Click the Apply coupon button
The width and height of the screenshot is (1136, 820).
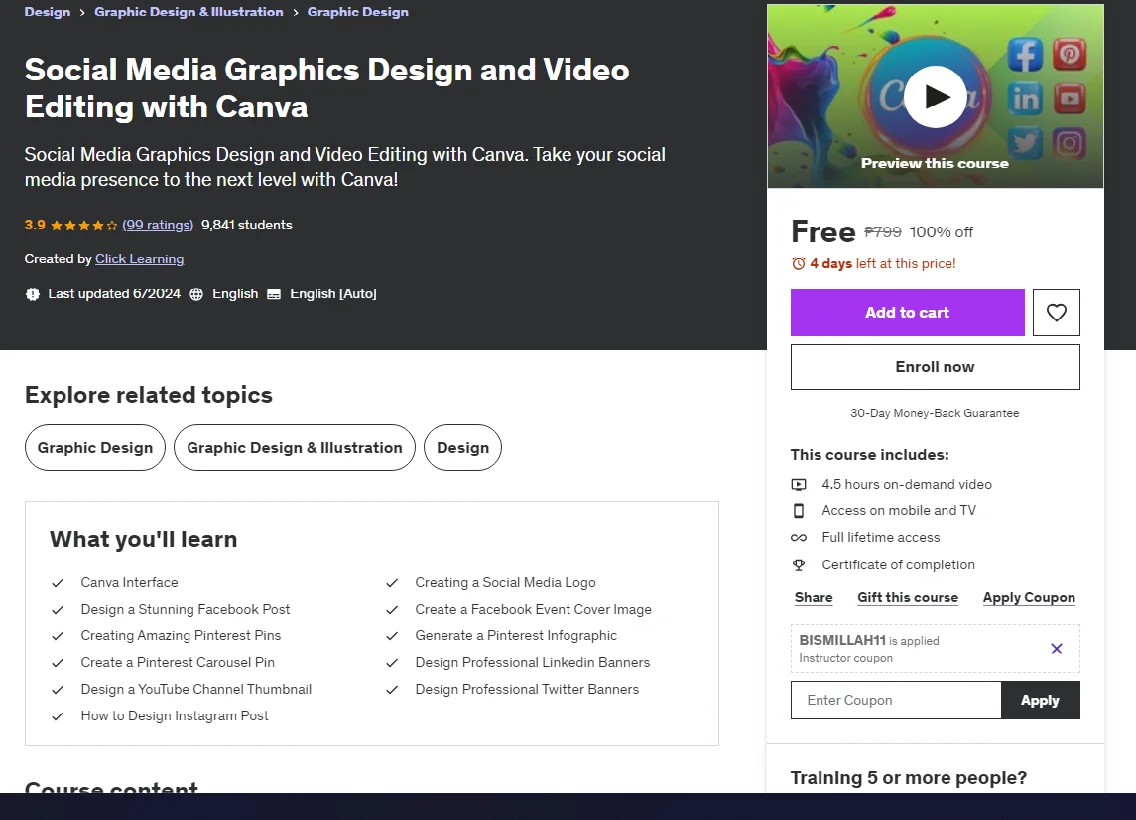click(x=1040, y=700)
